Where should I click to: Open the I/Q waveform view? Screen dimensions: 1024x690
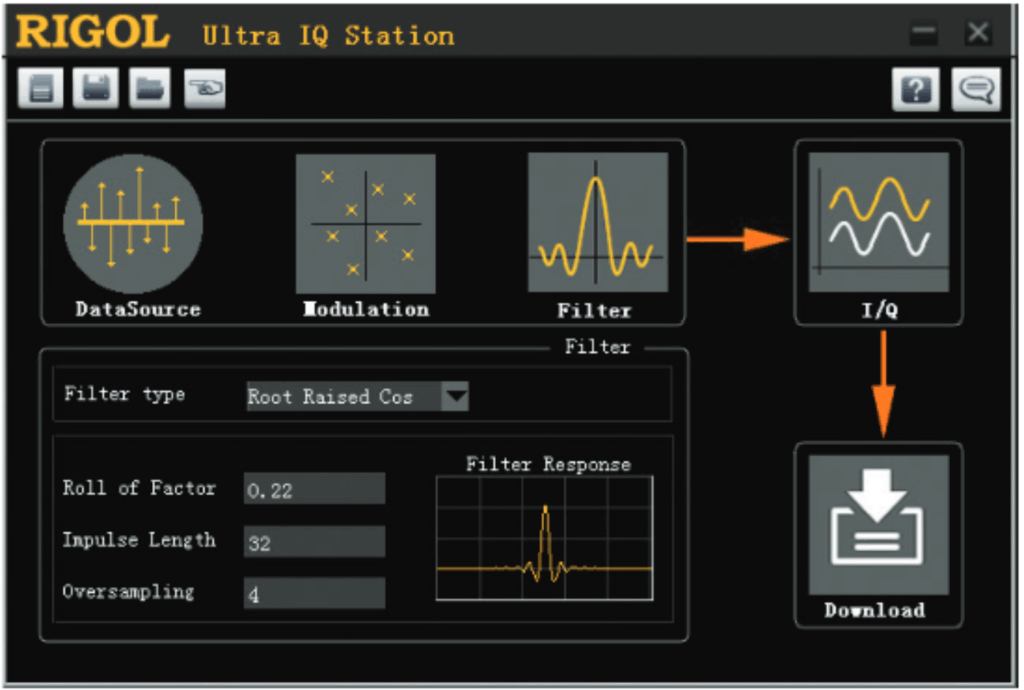(x=878, y=222)
